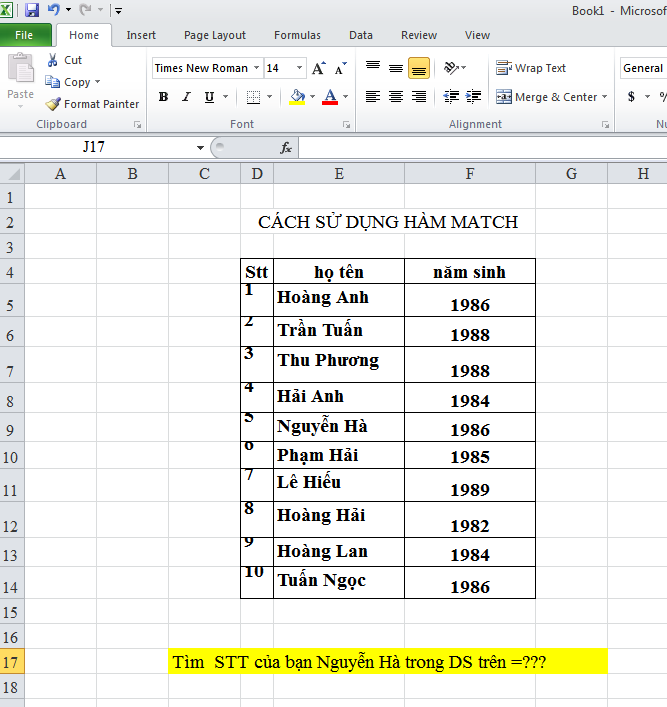Click the Save icon in quick access toolbar
Viewport: 667px width, 707px height.
32,9
